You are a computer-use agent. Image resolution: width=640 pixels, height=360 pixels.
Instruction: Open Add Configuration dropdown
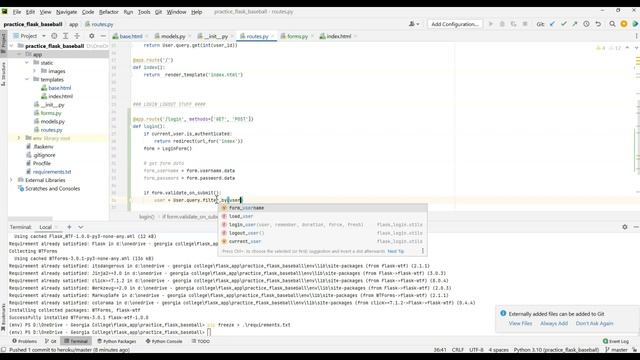point(454,24)
